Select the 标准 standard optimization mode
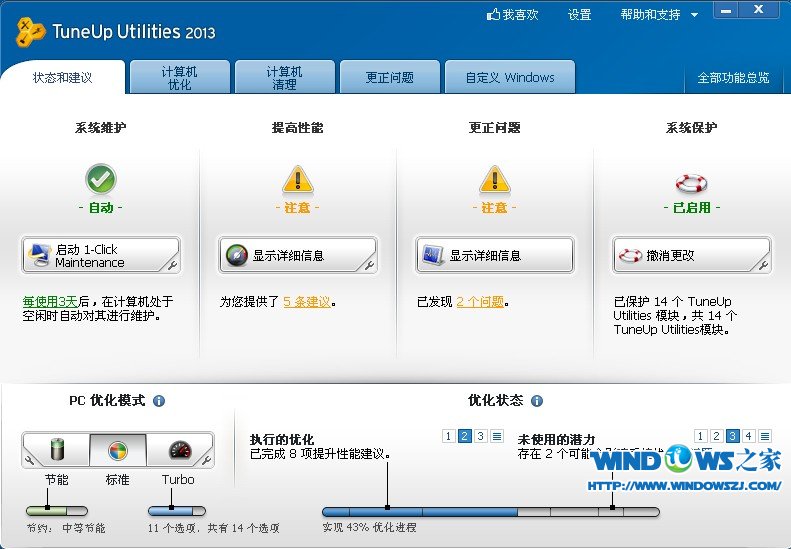The height and width of the screenshot is (549, 791). 118,450
